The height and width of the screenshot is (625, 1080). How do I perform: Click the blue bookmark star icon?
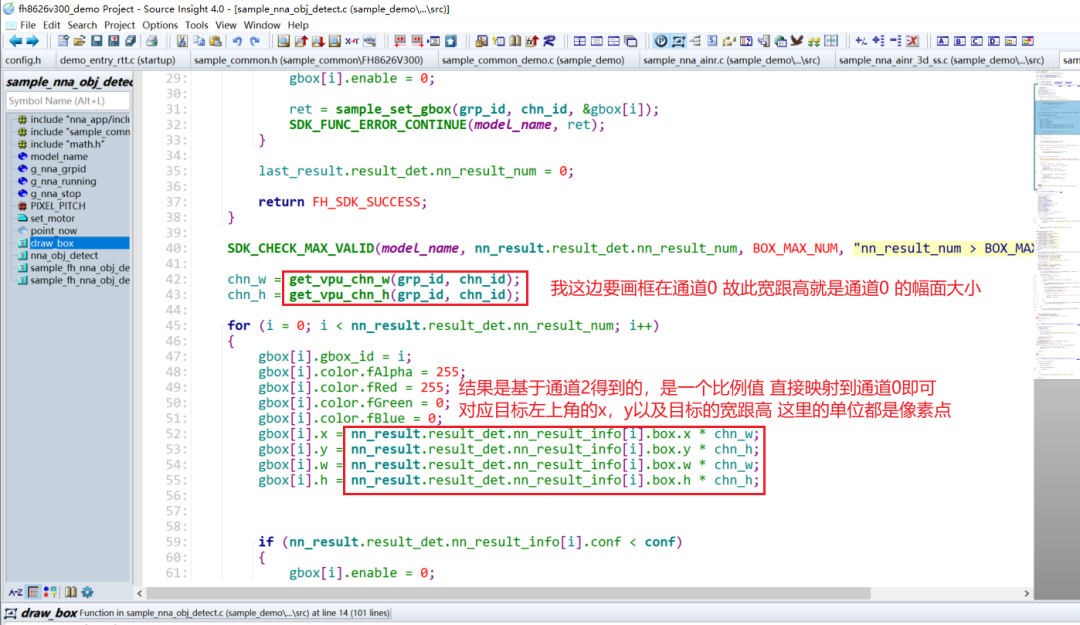(450, 41)
